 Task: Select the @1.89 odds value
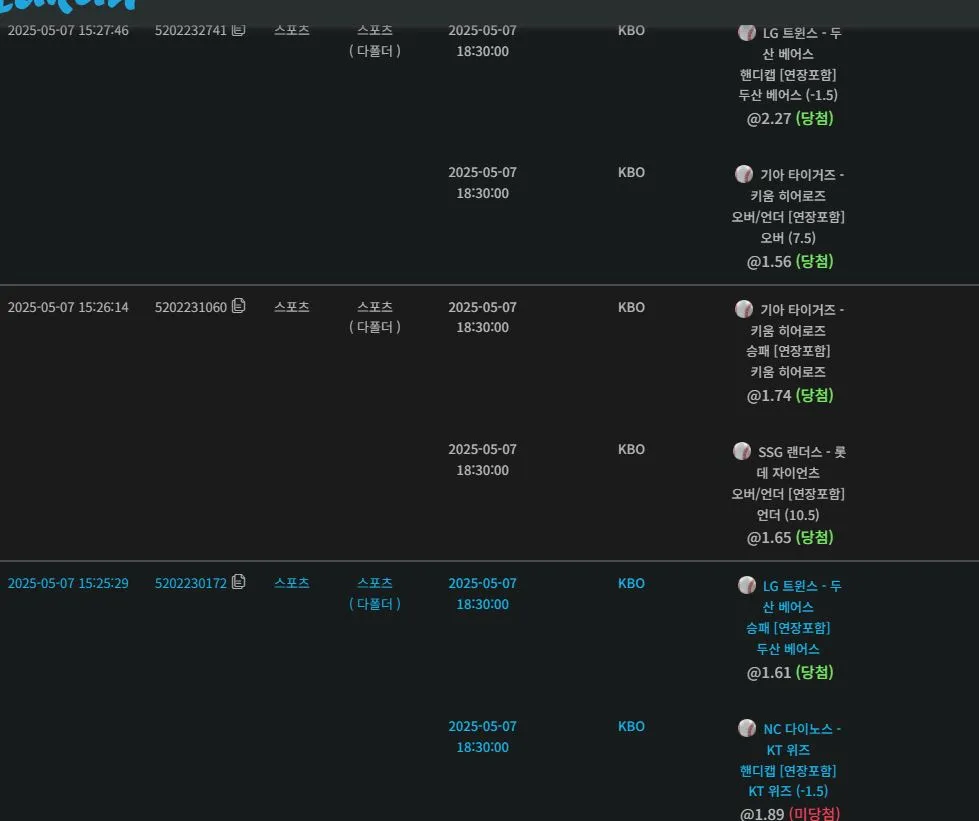point(762,814)
